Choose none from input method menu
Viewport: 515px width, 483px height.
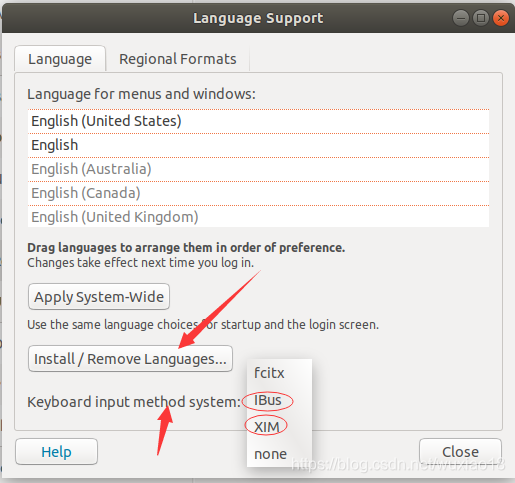click(279, 454)
